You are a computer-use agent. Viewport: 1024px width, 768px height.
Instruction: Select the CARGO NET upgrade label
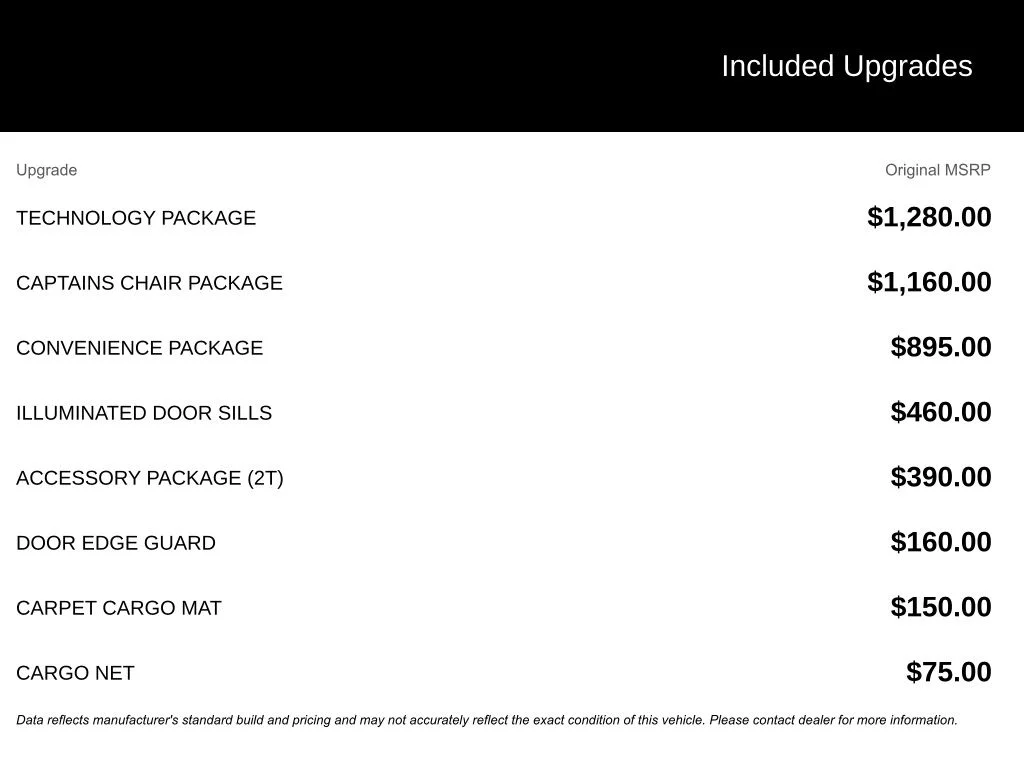point(75,673)
